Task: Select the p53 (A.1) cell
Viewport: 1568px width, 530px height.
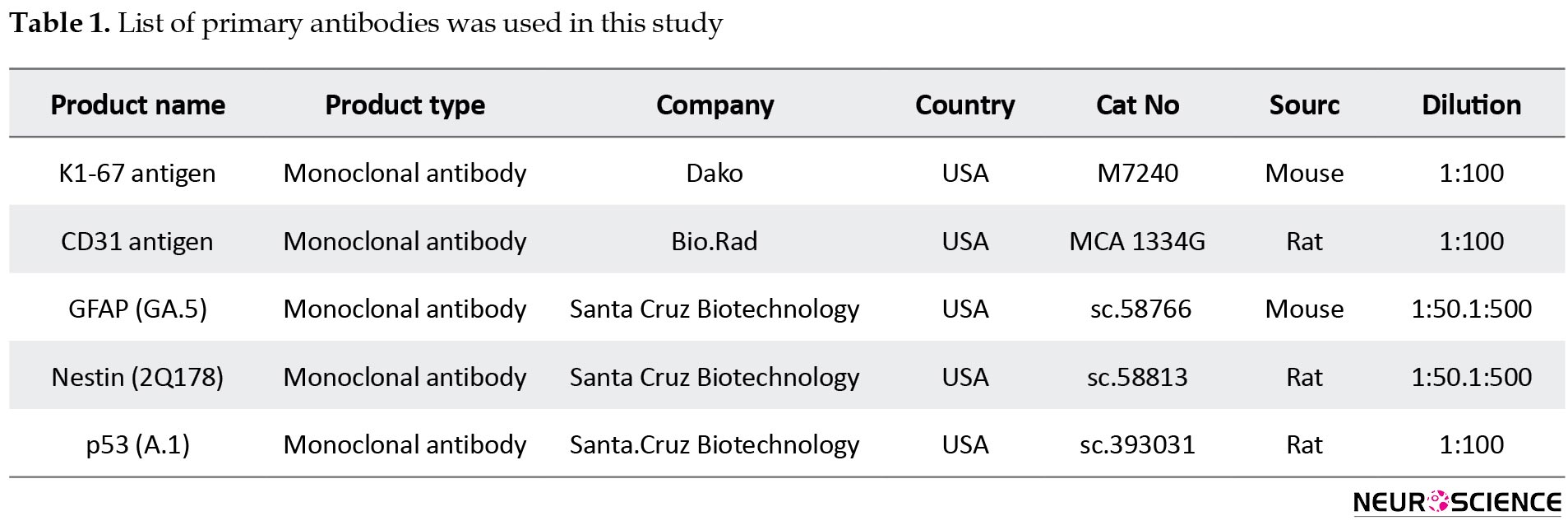Action: (x=137, y=444)
